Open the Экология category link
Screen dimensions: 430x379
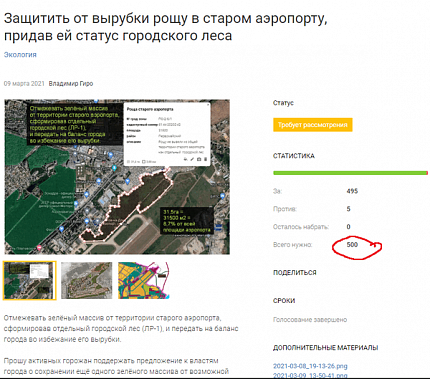(20, 55)
